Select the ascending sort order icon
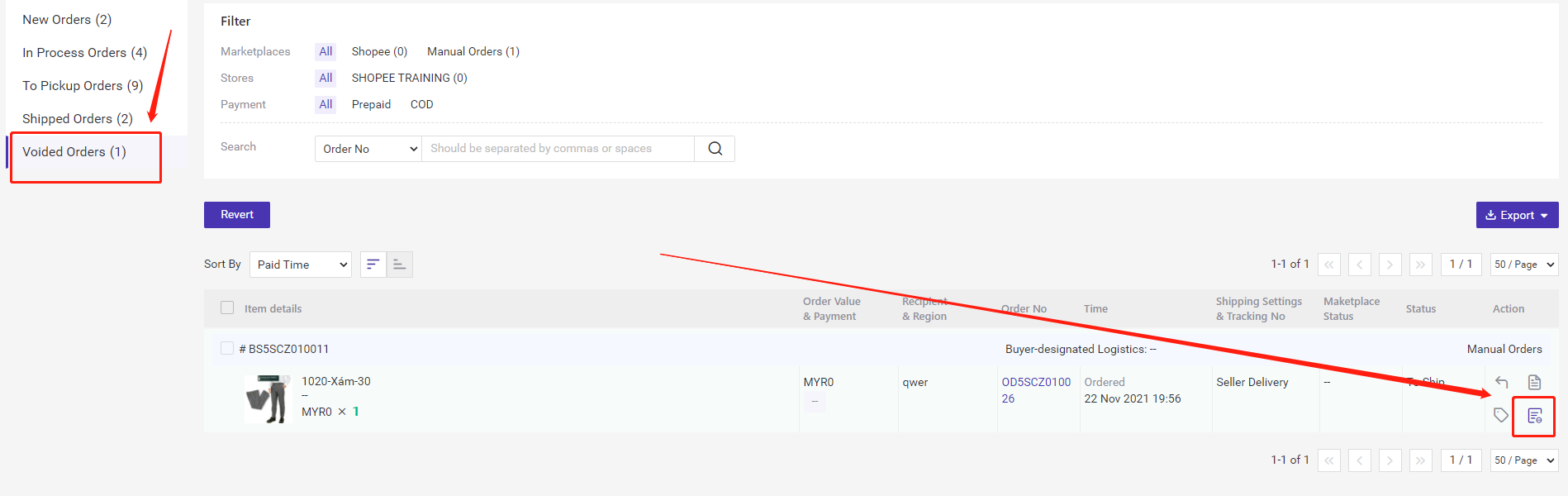 coord(400,265)
